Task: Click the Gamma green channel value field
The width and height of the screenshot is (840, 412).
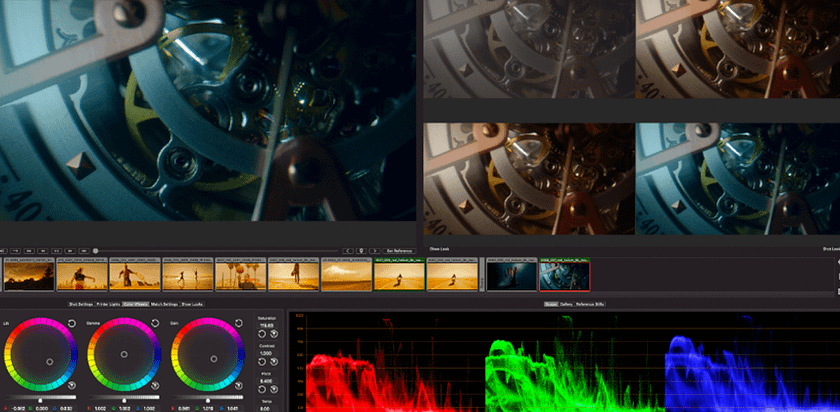Action: tap(124, 409)
